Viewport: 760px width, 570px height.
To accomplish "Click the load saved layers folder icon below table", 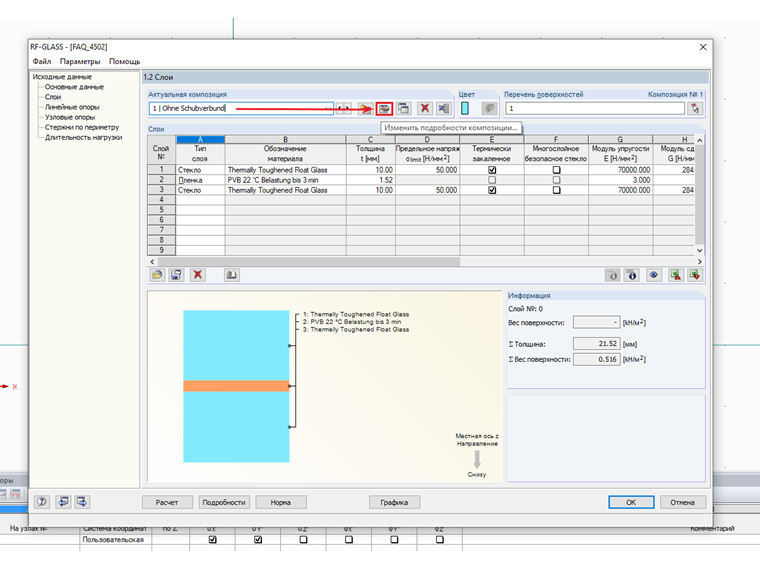I will point(157,275).
